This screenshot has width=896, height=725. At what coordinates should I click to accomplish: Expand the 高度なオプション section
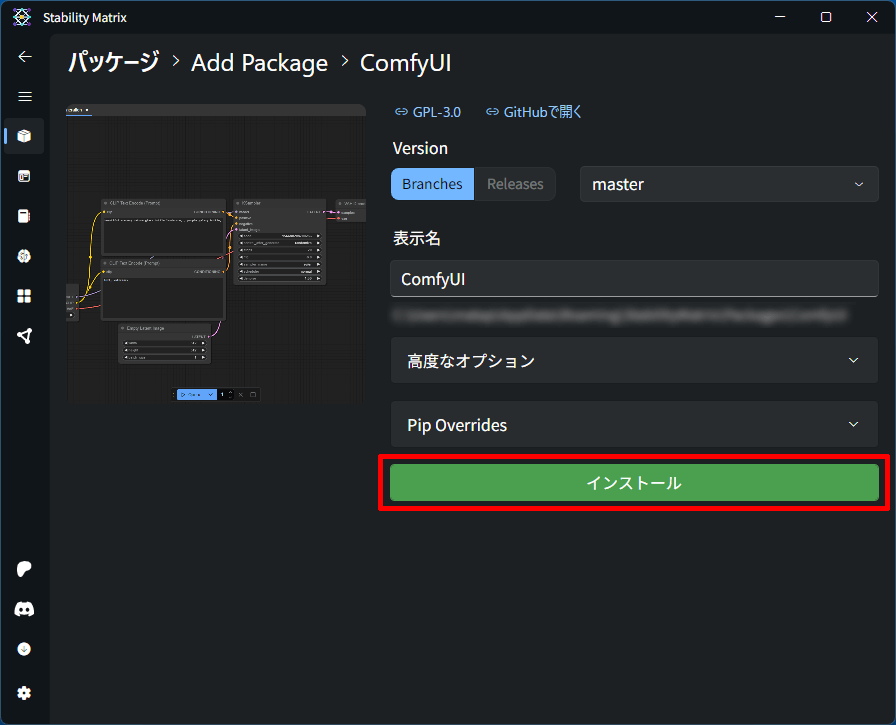634,361
